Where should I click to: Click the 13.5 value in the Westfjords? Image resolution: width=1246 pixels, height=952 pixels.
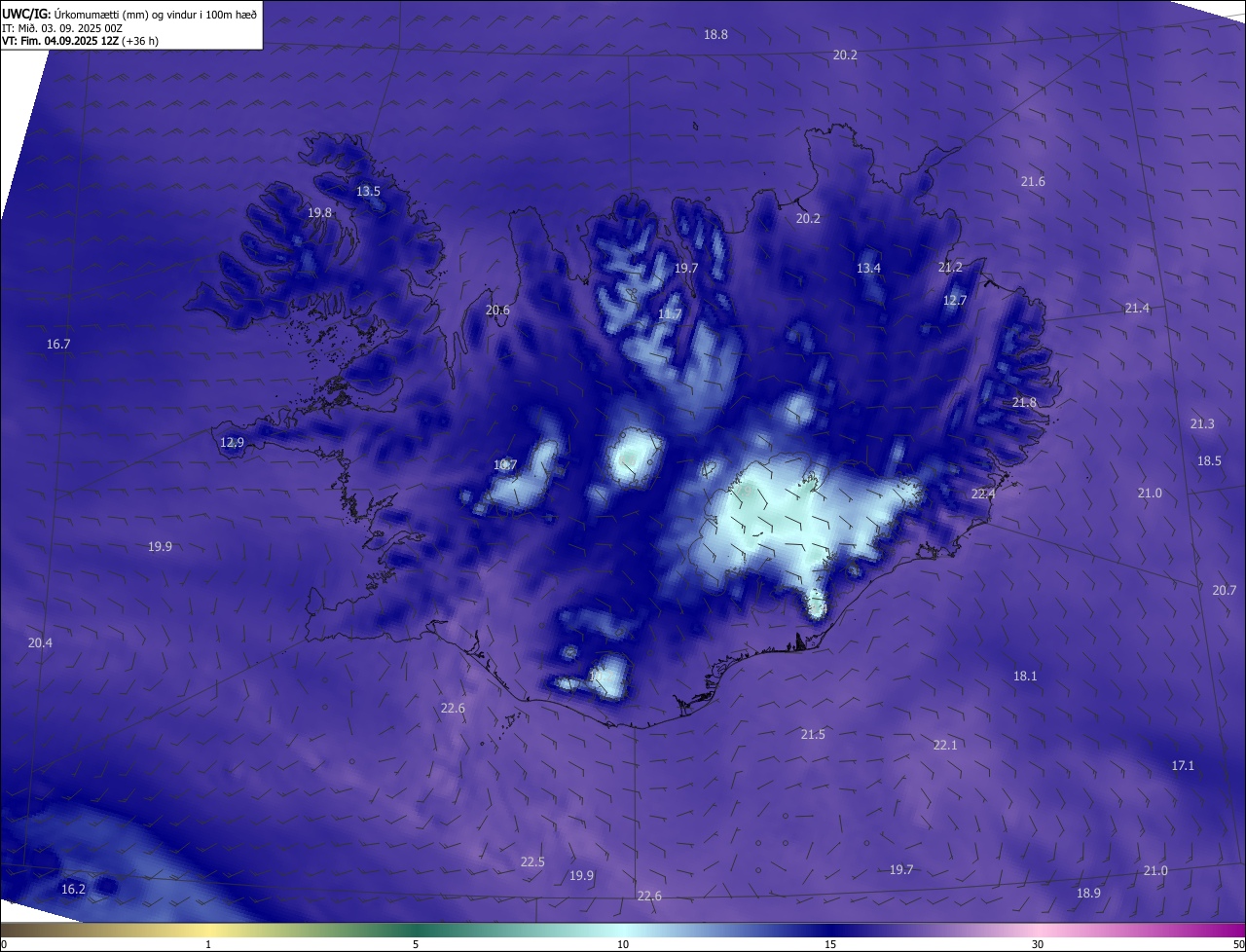[368, 191]
